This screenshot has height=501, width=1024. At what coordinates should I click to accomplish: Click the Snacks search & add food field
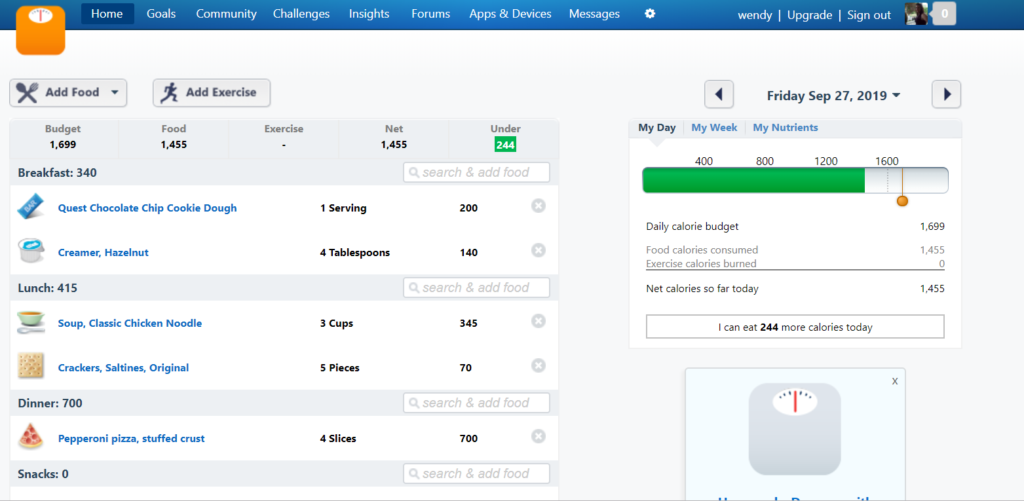477,474
